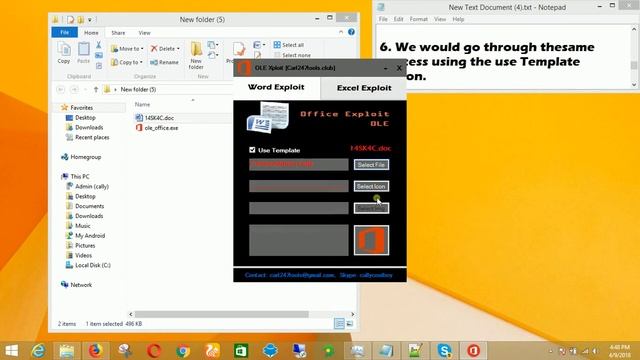Open the Copy to dropdown
This screenshot has height=360, width=640.
tap(127, 62)
